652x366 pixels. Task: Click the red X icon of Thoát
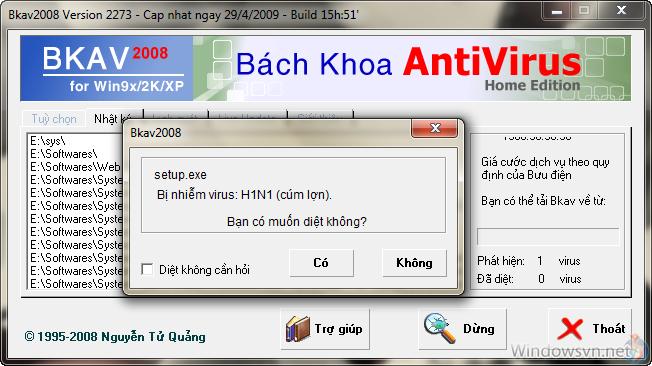(x=570, y=329)
